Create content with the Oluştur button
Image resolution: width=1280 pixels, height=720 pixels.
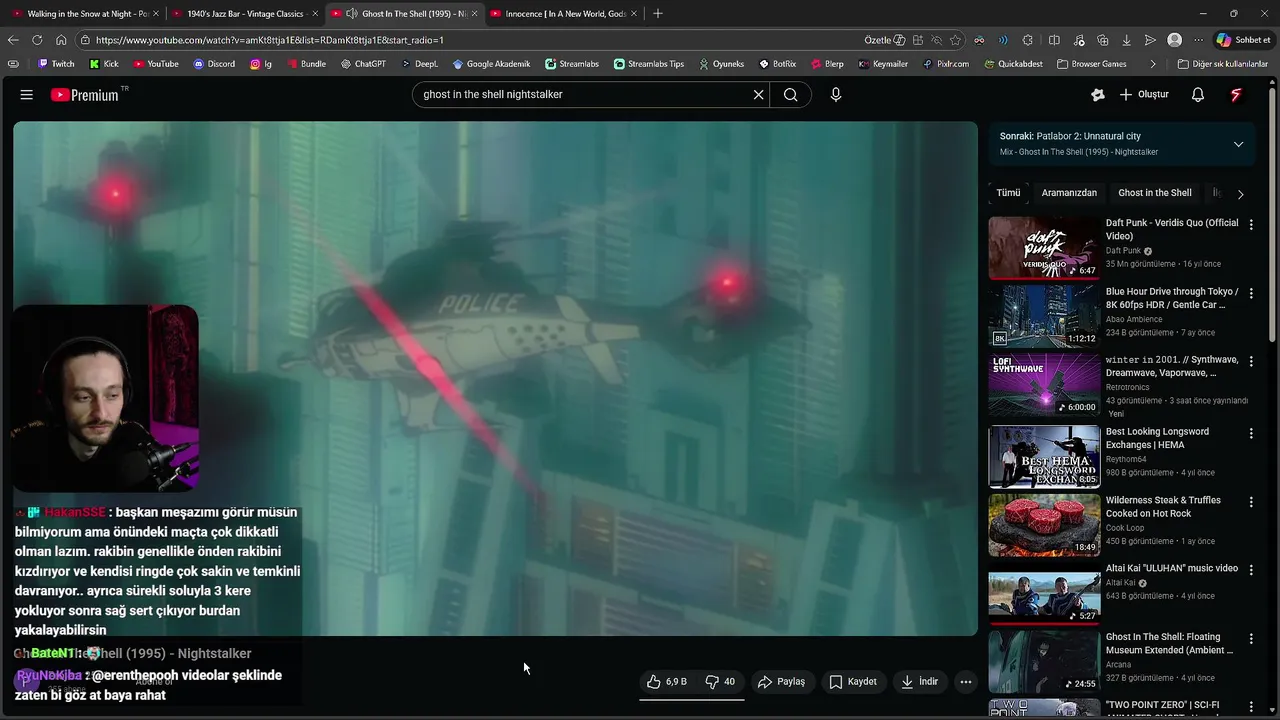(x=1144, y=95)
